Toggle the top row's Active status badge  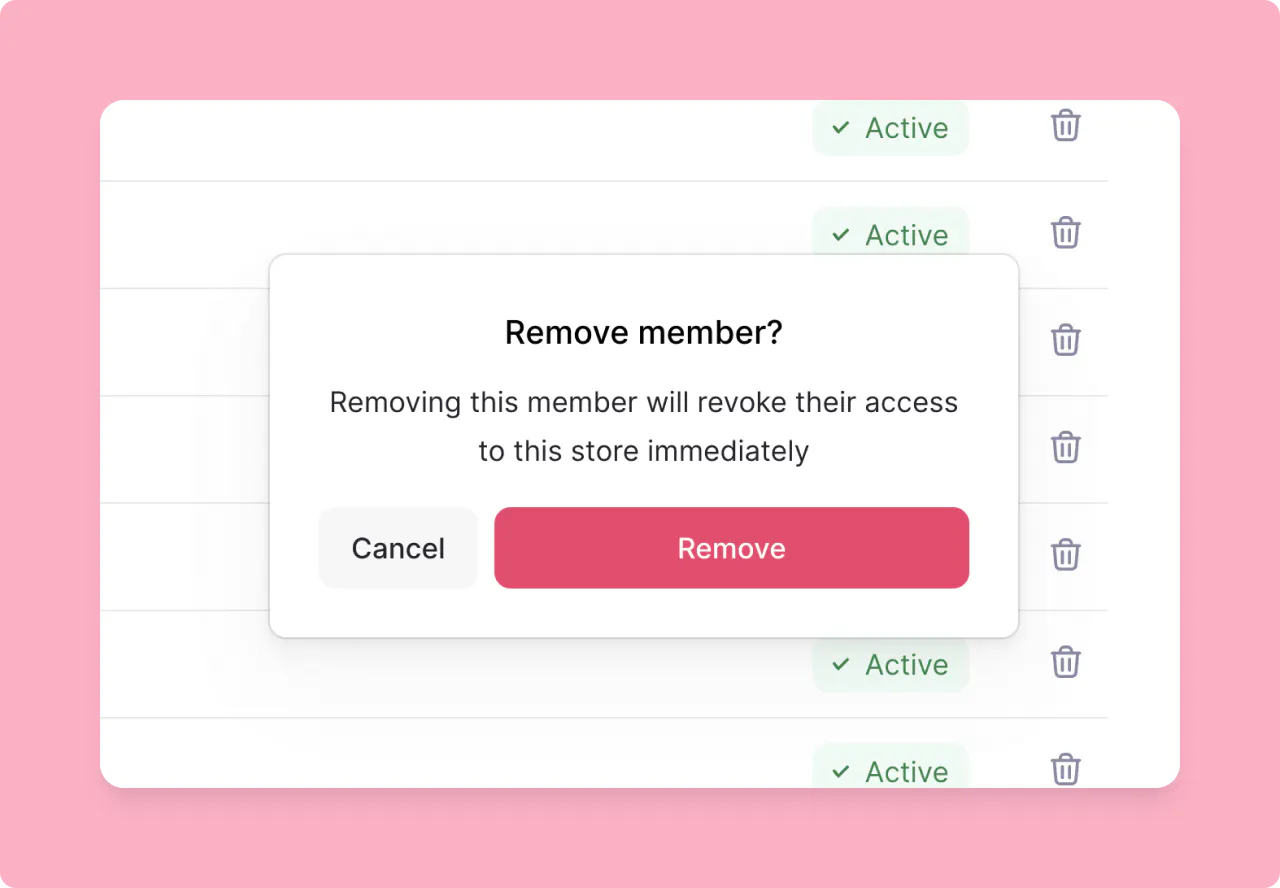[x=890, y=128]
